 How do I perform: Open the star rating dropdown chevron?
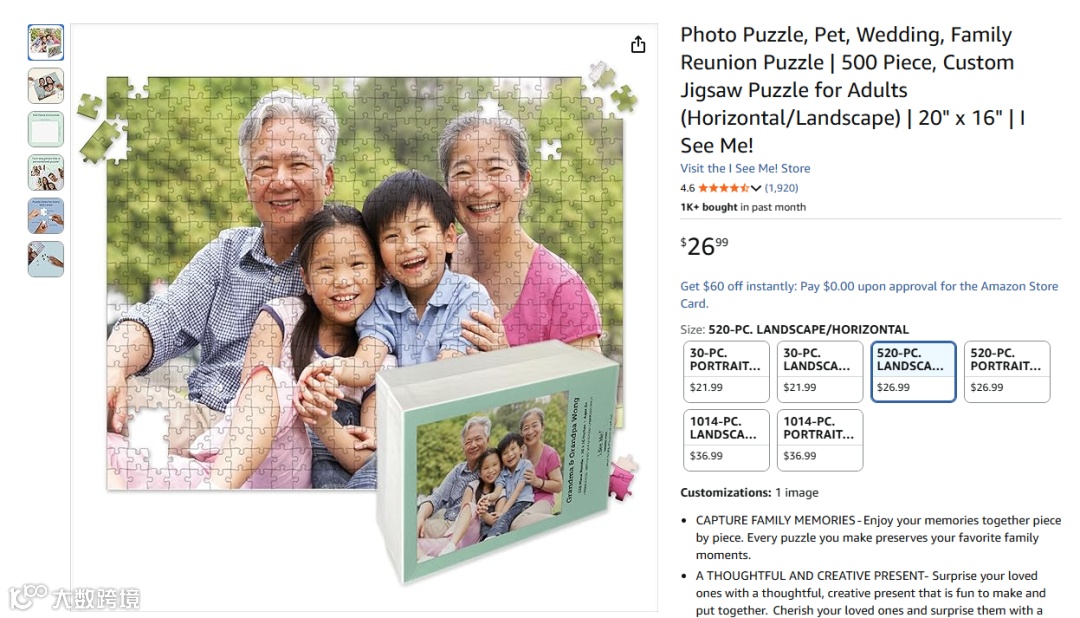[756, 188]
